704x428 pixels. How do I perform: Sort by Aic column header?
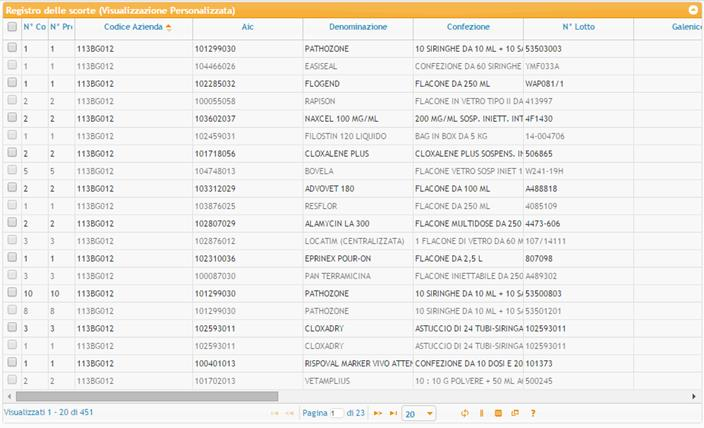click(247, 27)
